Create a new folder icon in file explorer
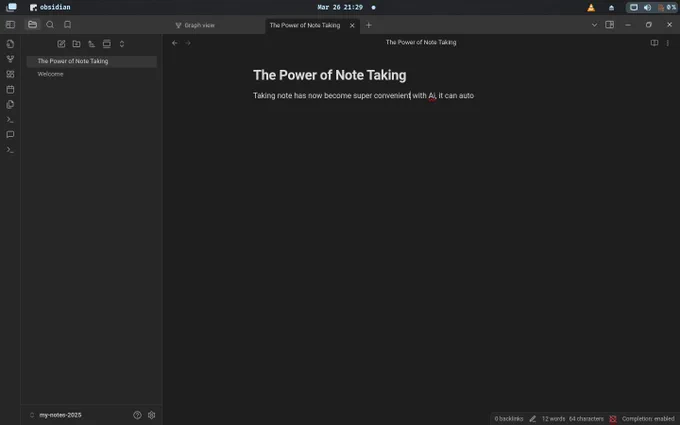Viewport: 680px width, 425px height. [76, 44]
